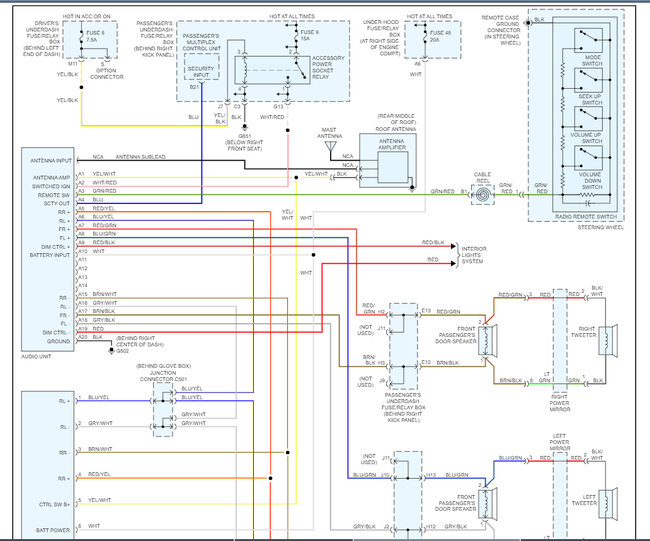This screenshot has width=650, height=541.
Task: Click the 'LEFT POWER MIRROR' label
Action: point(559,442)
